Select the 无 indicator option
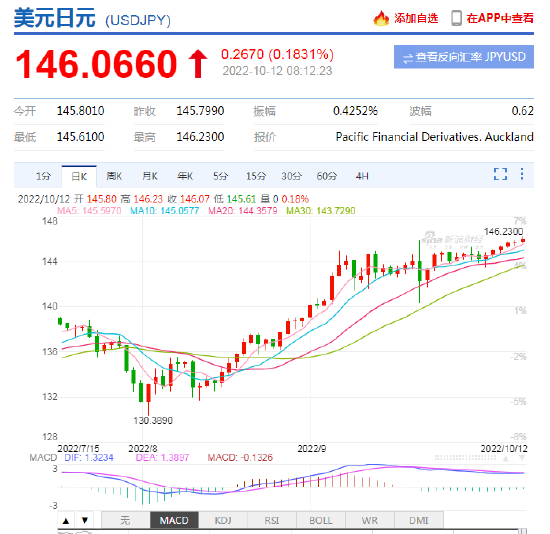The image size is (550, 534). pos(125,520)
